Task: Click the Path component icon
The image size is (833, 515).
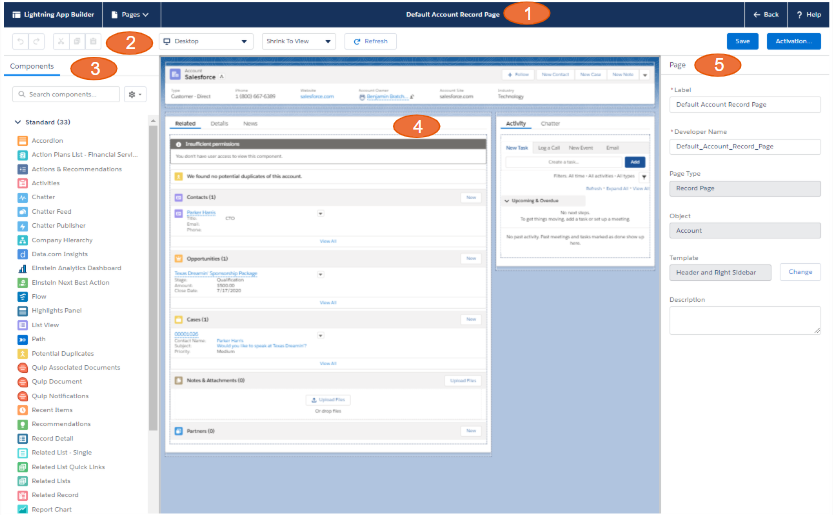Action: pos(22,339)
